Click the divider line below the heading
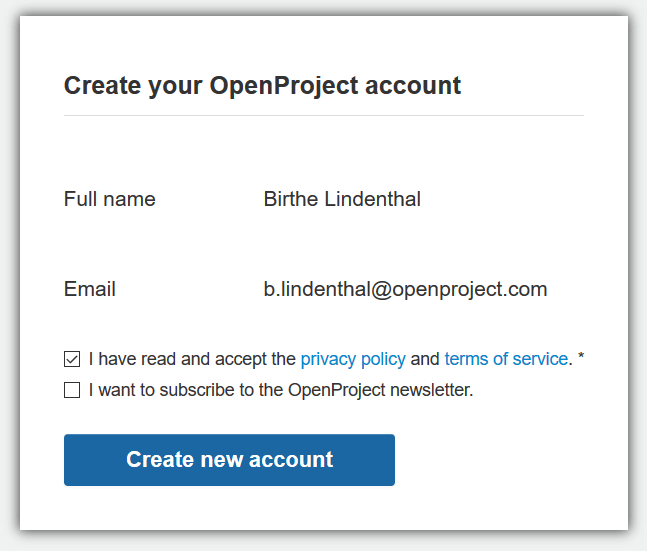Screen dimensions: 647x551 coord(323,115)
